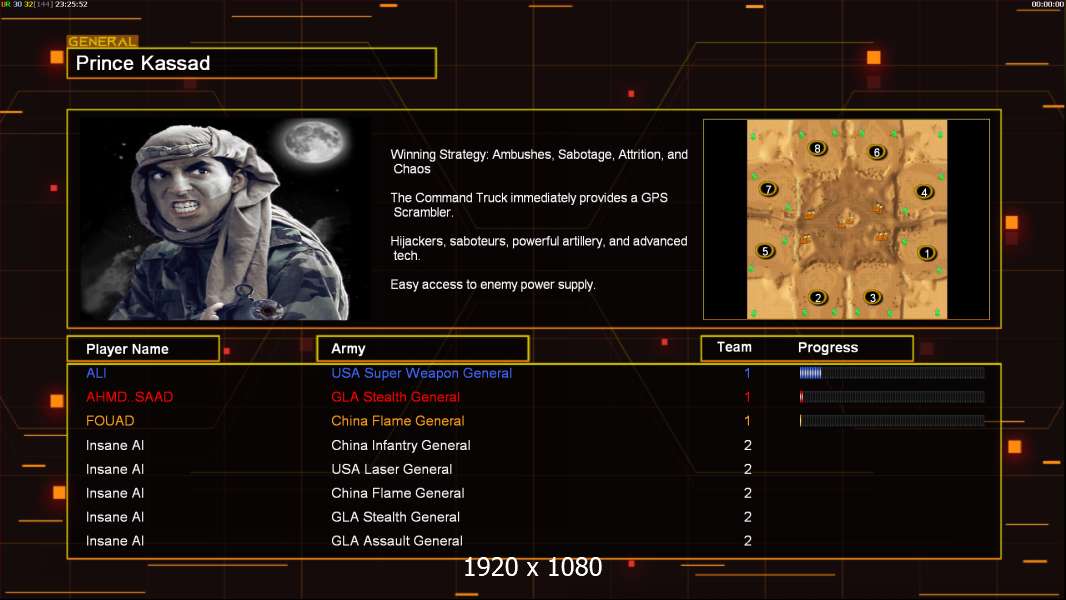Viewport: 1066px width, 600px height.
Task: Click start position 5 on map
Action: pyautogui.click(x=765, y=251)
